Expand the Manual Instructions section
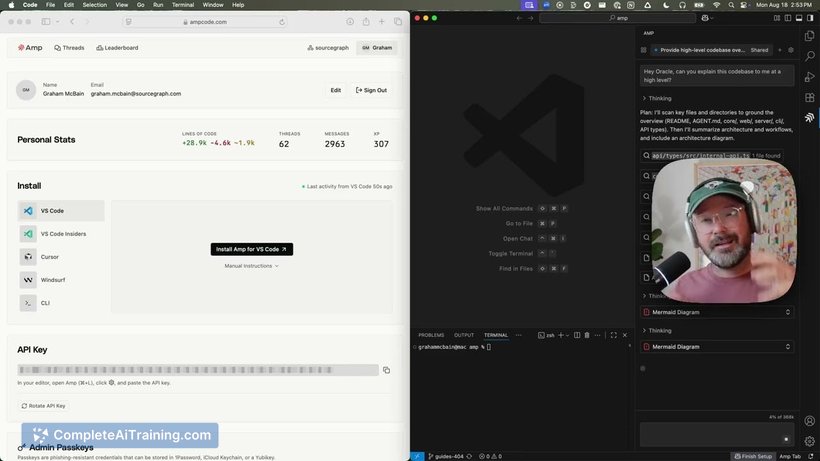 coord(251,266)
